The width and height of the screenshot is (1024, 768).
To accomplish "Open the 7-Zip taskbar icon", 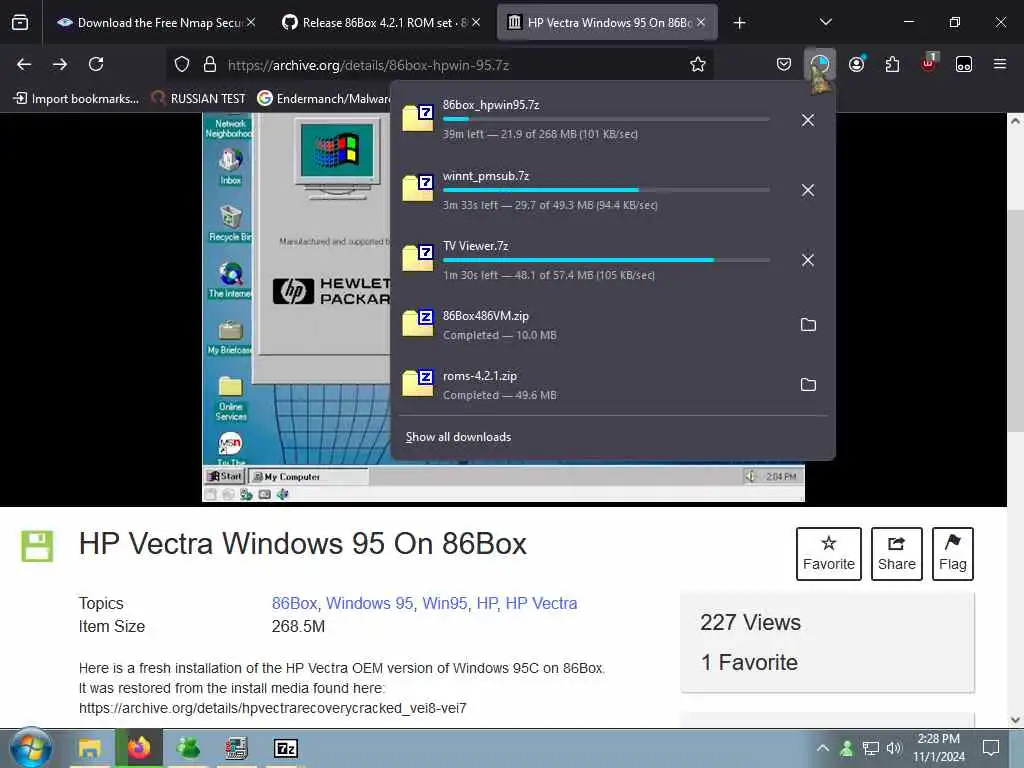I will [x=285, y=748].
